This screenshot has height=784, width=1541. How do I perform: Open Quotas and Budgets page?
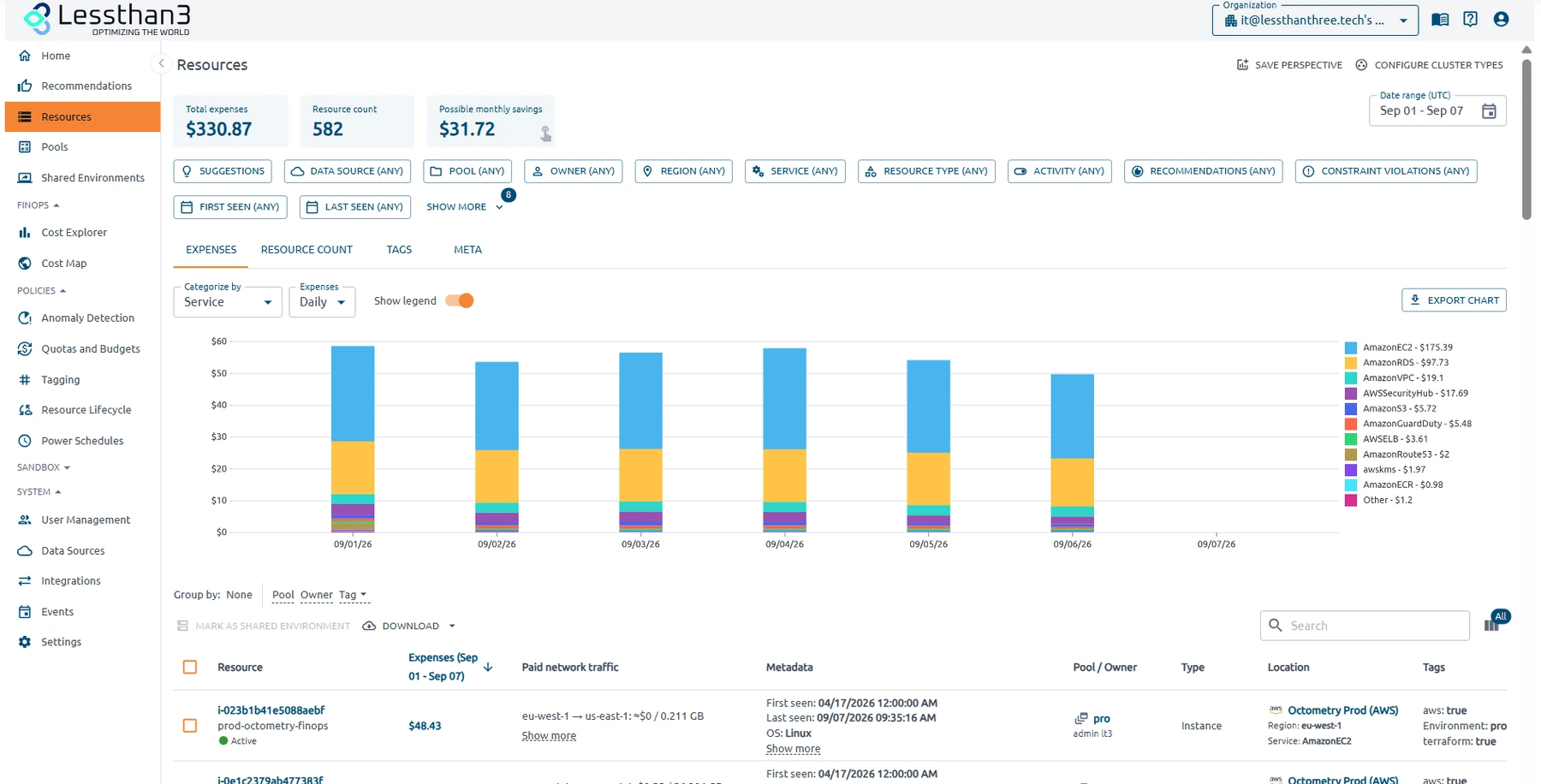[x=91, y=349]
